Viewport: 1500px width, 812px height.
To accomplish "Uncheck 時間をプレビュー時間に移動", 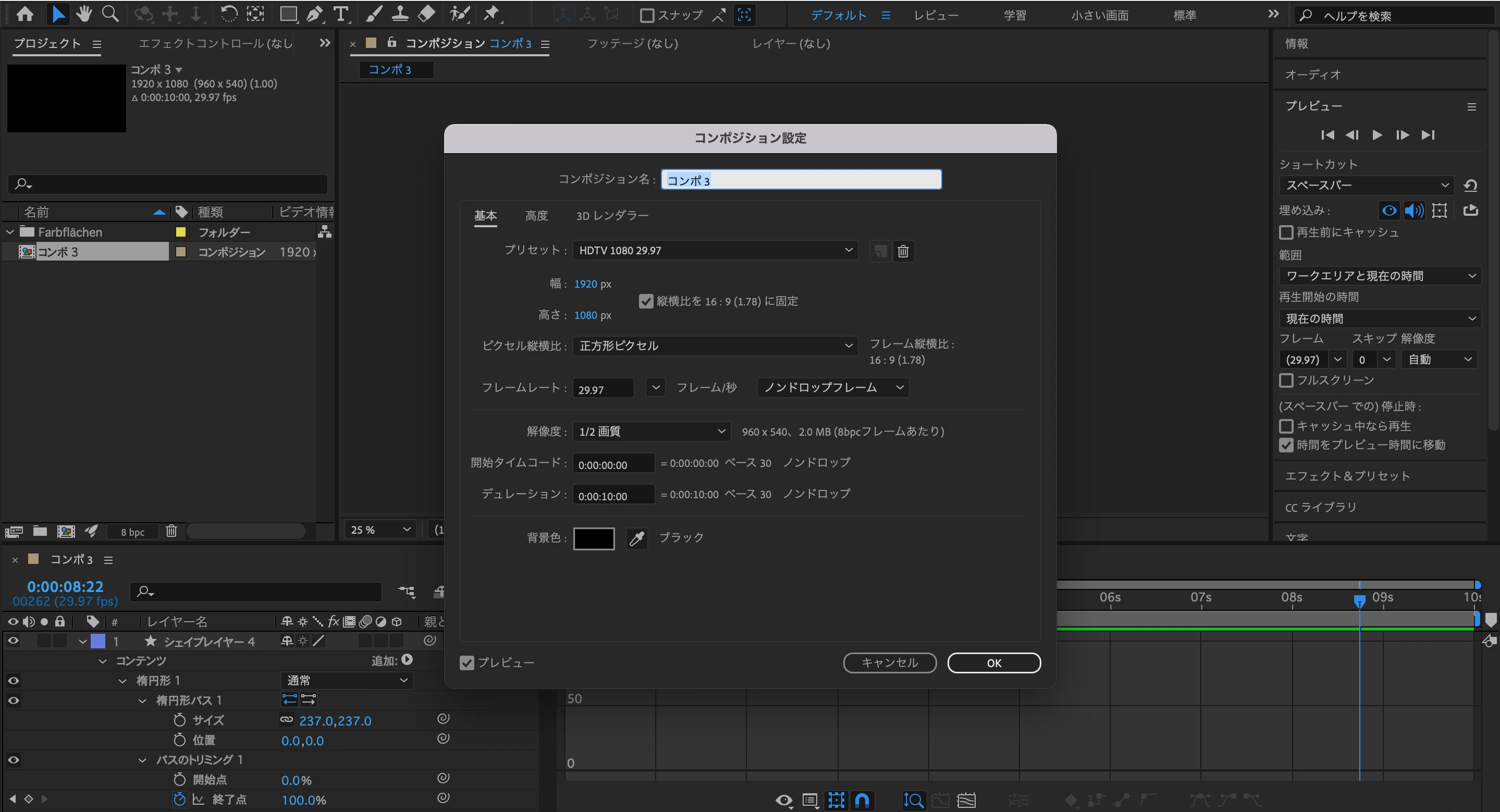I will point(1286,445).
